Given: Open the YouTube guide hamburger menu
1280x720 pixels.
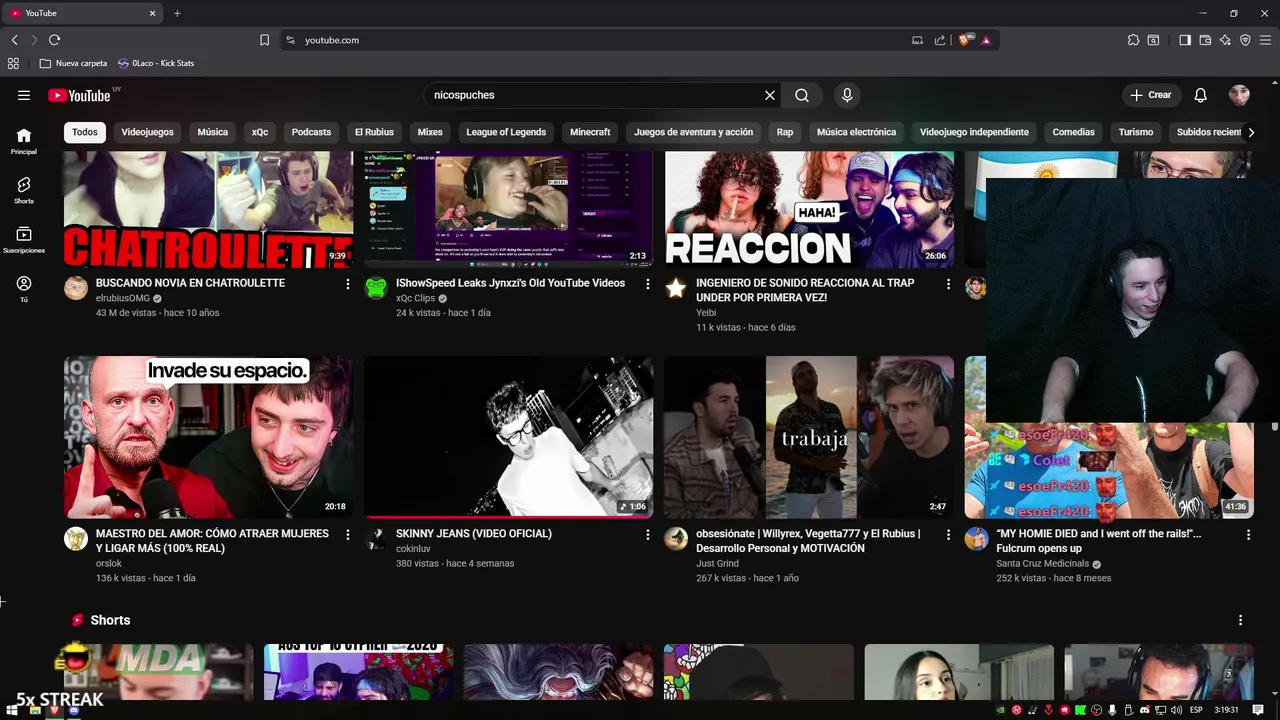Looking at the screenshot, I should pyautogui.click(x=24, y=95).
